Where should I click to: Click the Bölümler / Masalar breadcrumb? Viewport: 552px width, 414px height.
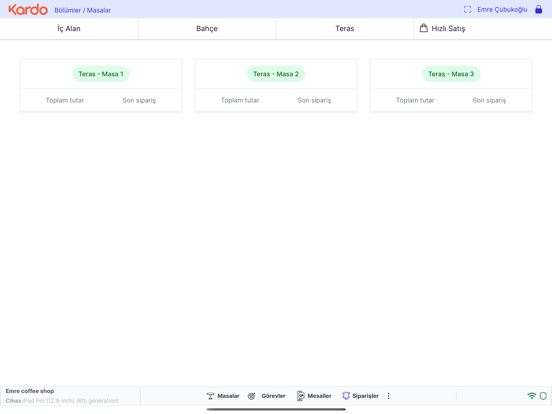click(82, 10)
